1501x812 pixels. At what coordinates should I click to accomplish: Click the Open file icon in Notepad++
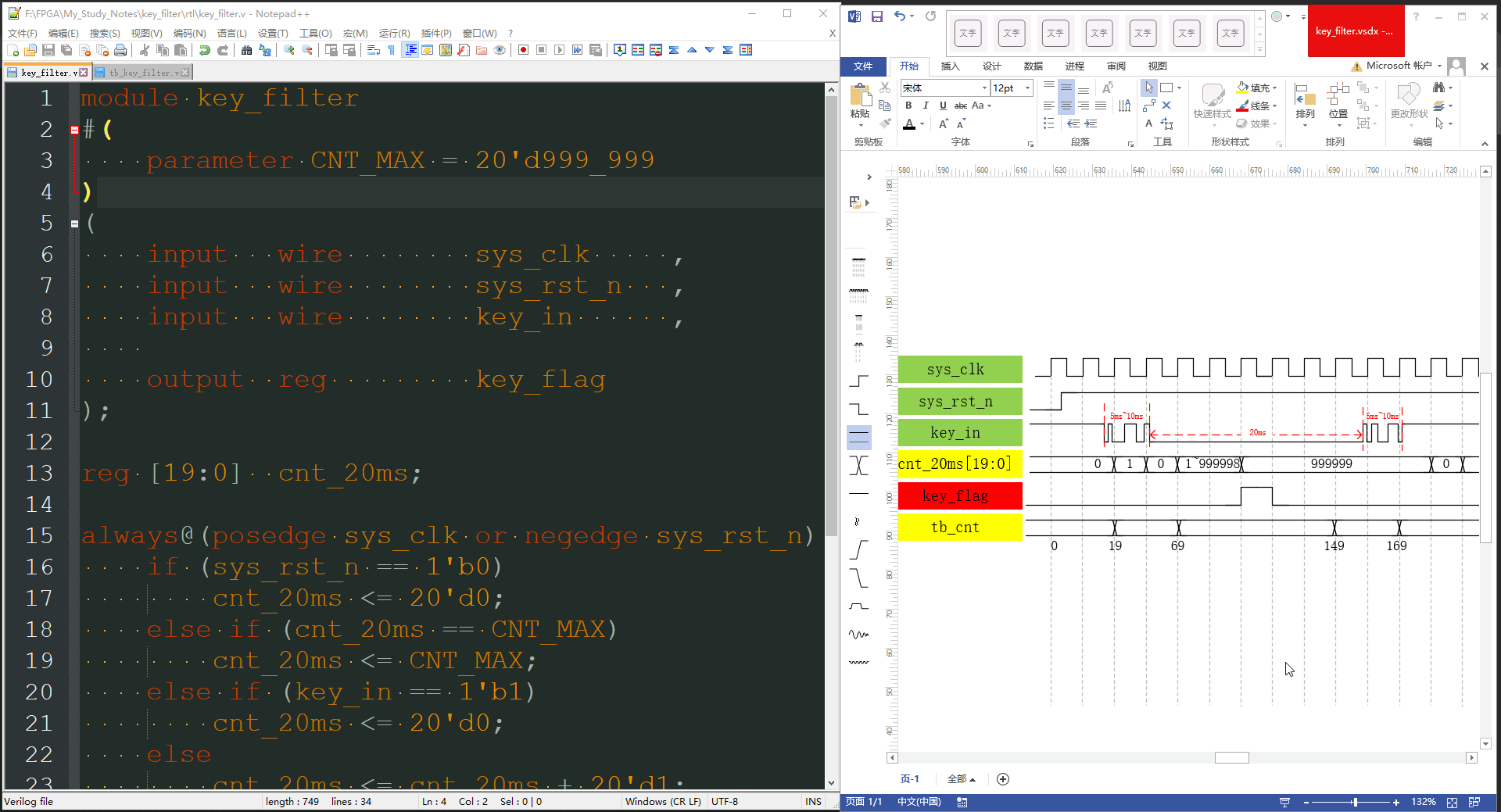[x=30, y=50]
